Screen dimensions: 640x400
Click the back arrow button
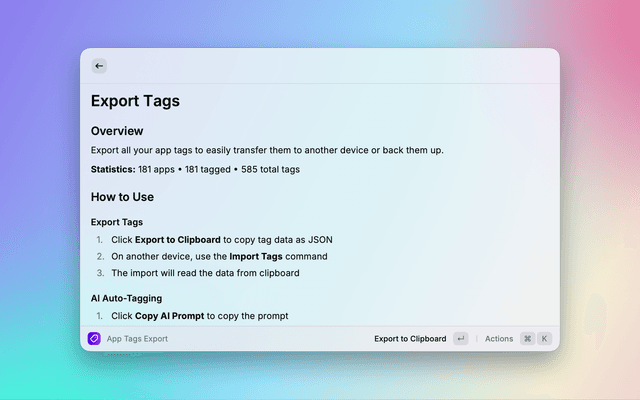point(99,66)
